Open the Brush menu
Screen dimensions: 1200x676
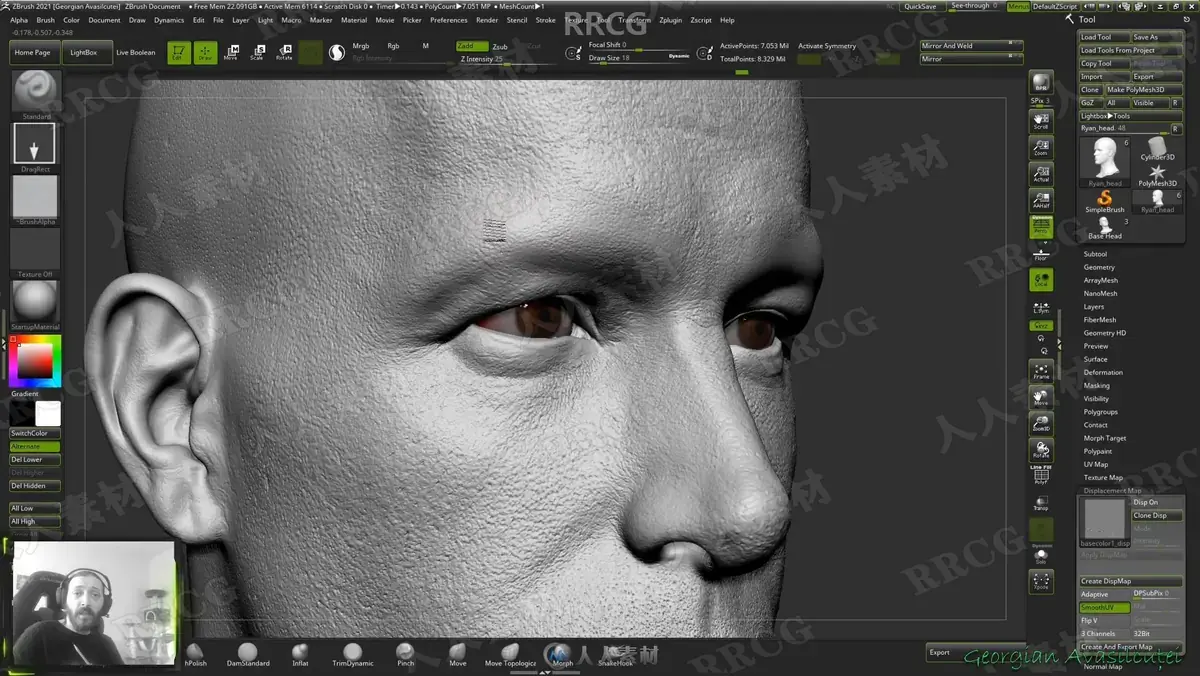pos(46,20)
